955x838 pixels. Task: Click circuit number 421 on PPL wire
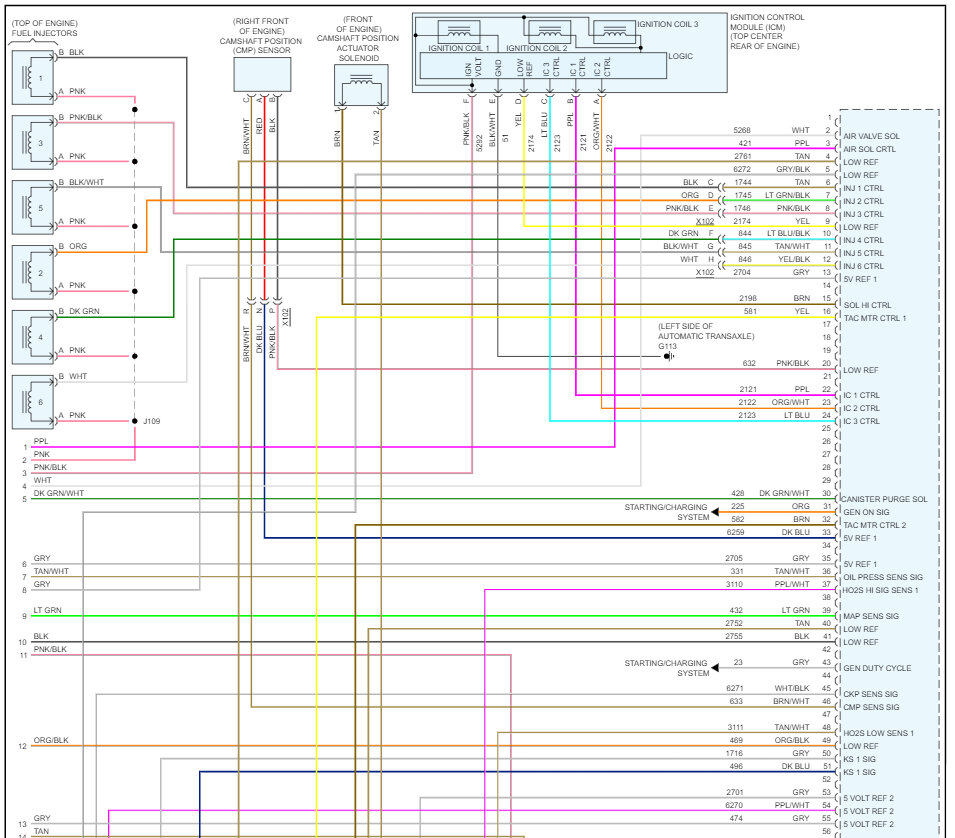pos(744,143)
